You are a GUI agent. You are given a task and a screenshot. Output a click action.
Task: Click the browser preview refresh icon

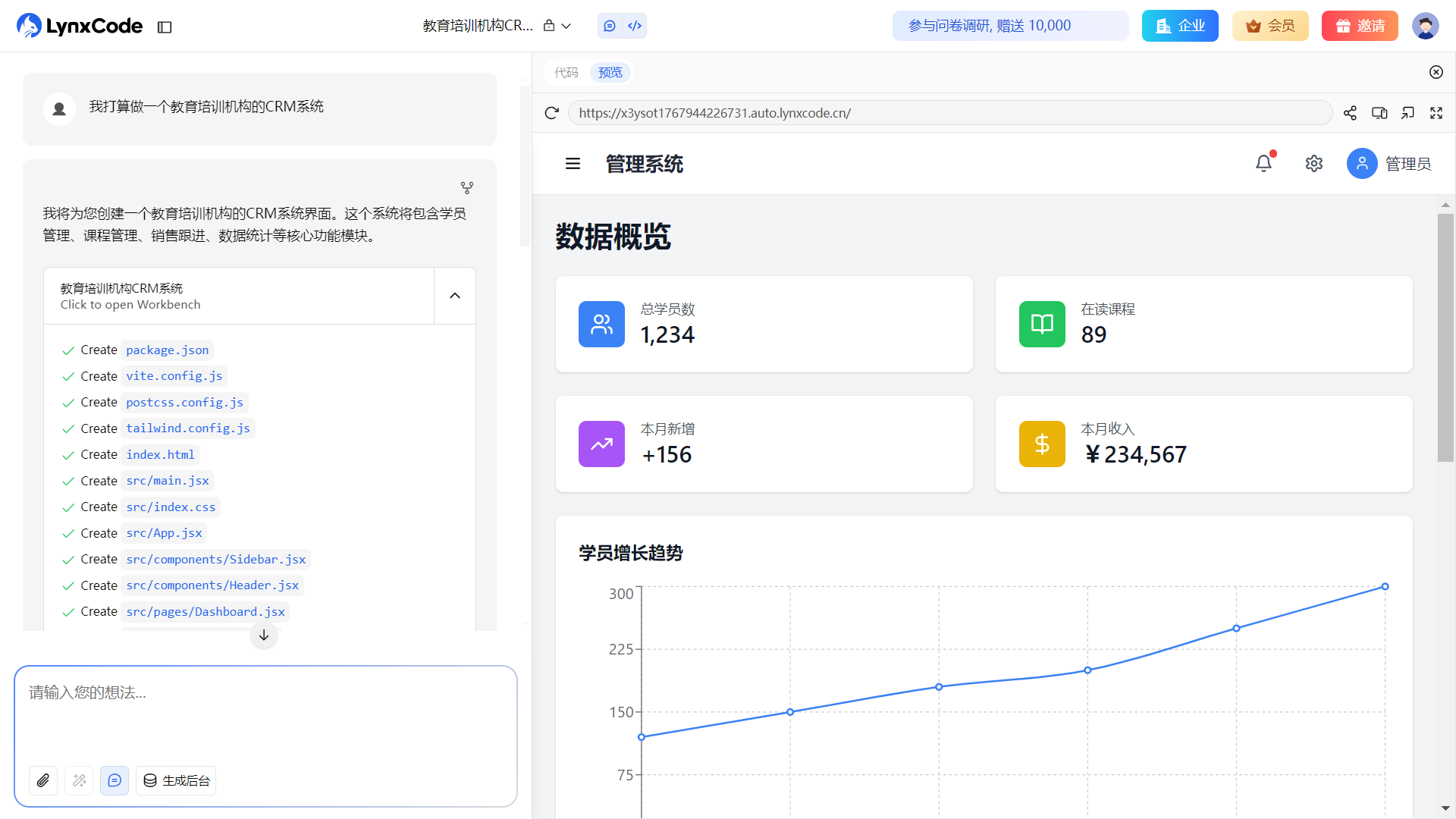551,113
